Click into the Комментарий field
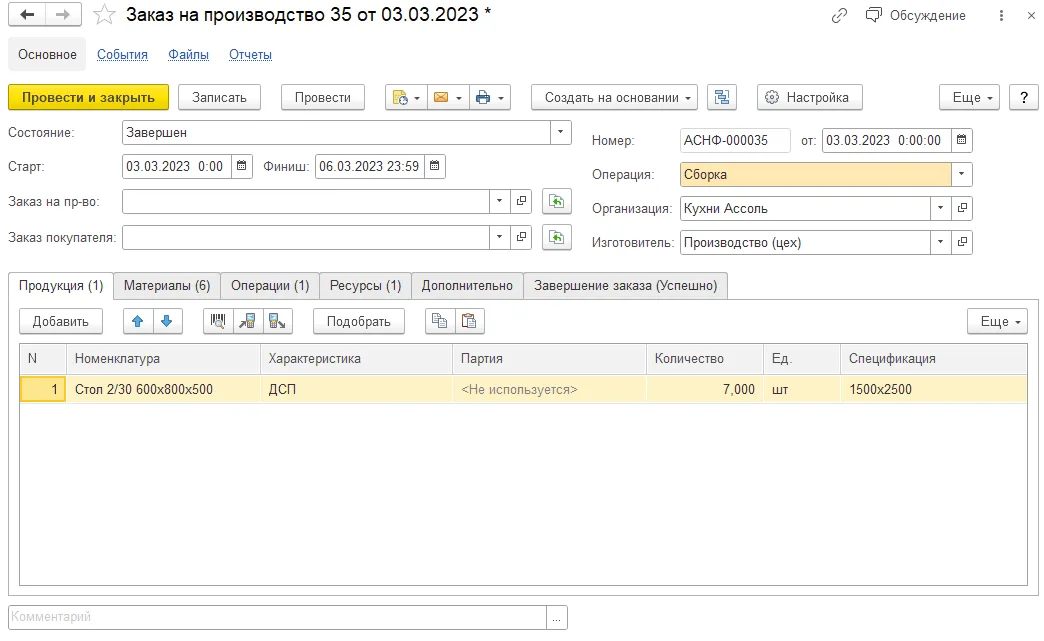Viewport: 1044px width, 641px height. (x=278, y=617)
